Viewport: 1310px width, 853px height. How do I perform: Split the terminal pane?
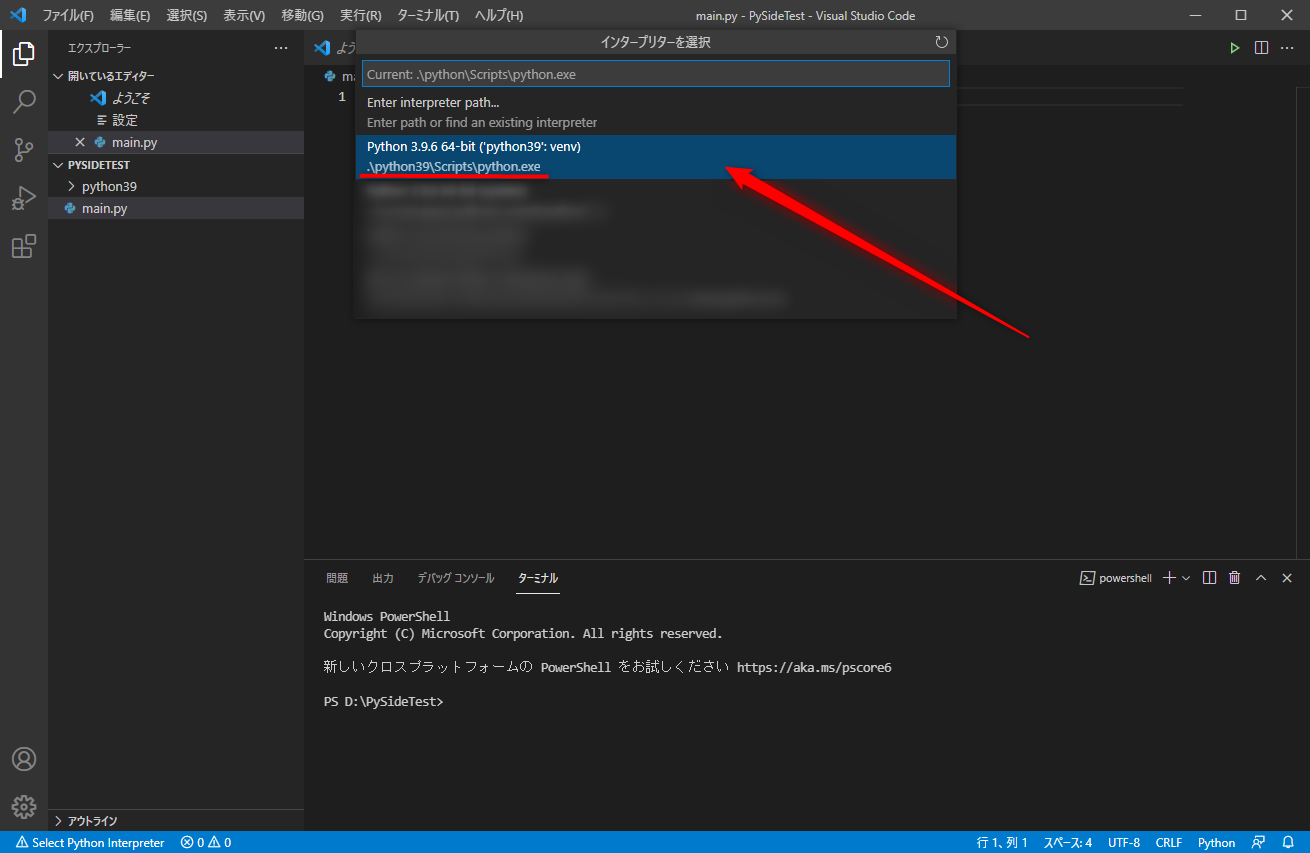point(1209,578)
